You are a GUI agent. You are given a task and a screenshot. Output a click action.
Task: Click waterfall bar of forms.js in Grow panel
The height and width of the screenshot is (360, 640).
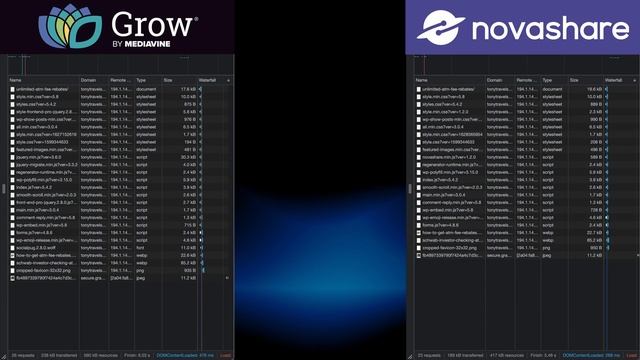click(x=201, y=233)
